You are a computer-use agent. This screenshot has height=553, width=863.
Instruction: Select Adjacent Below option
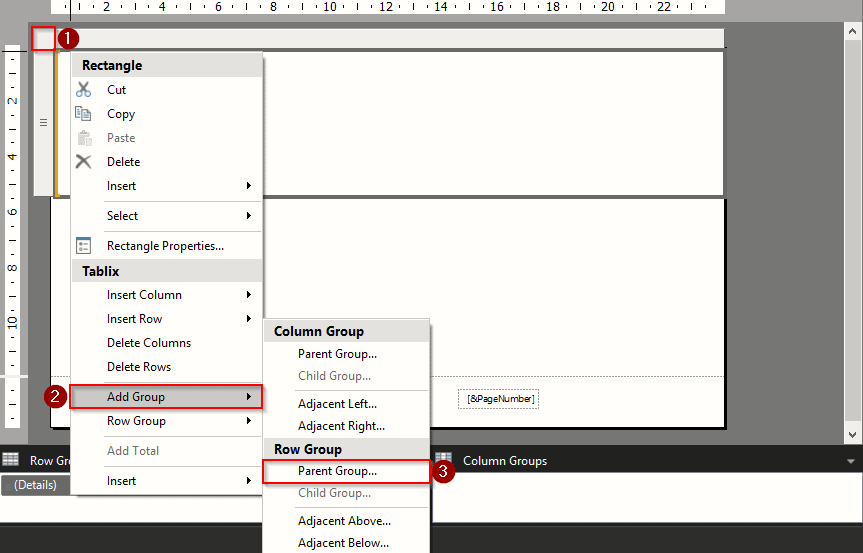point(347,543)
